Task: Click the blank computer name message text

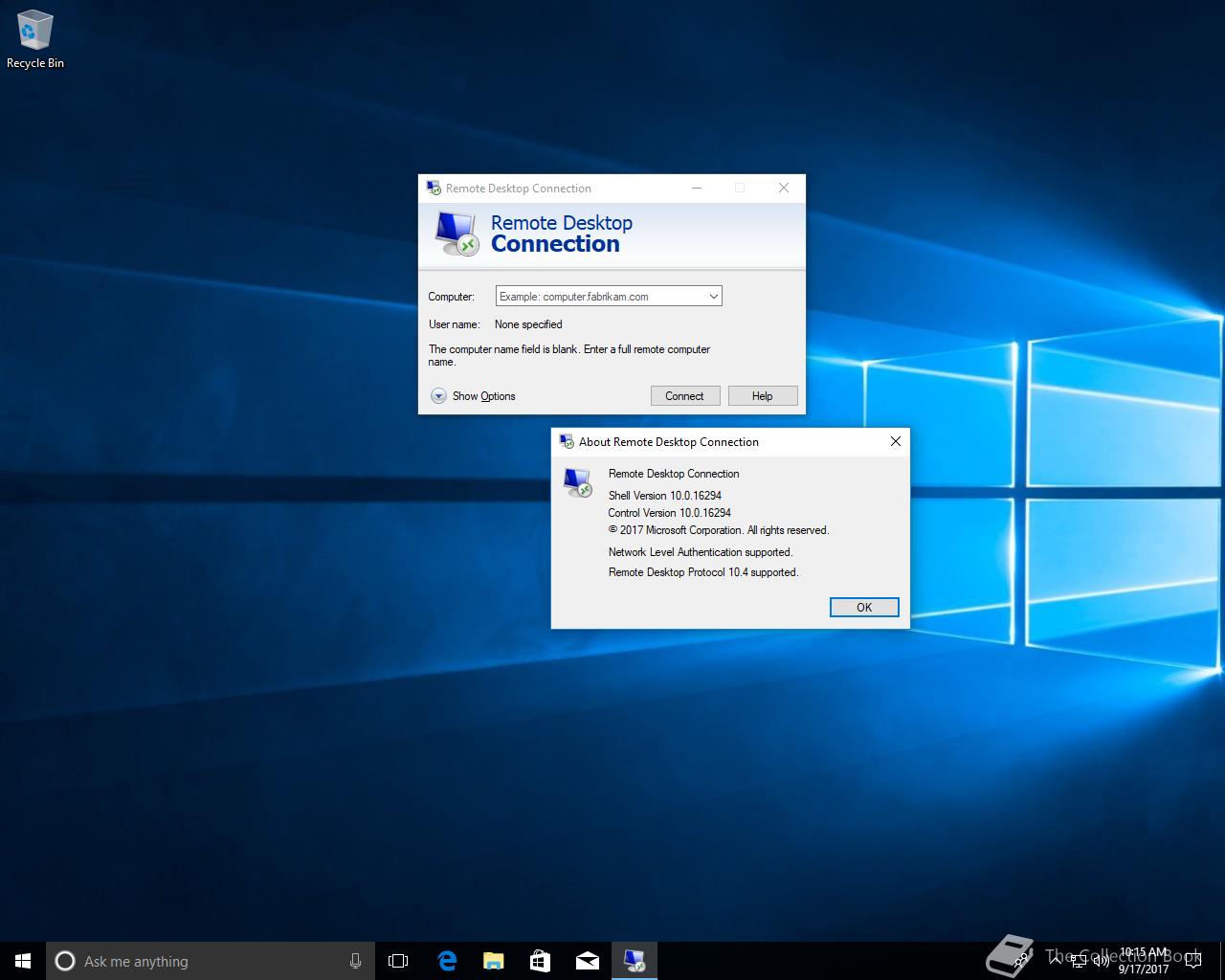Action: (569, 355)
